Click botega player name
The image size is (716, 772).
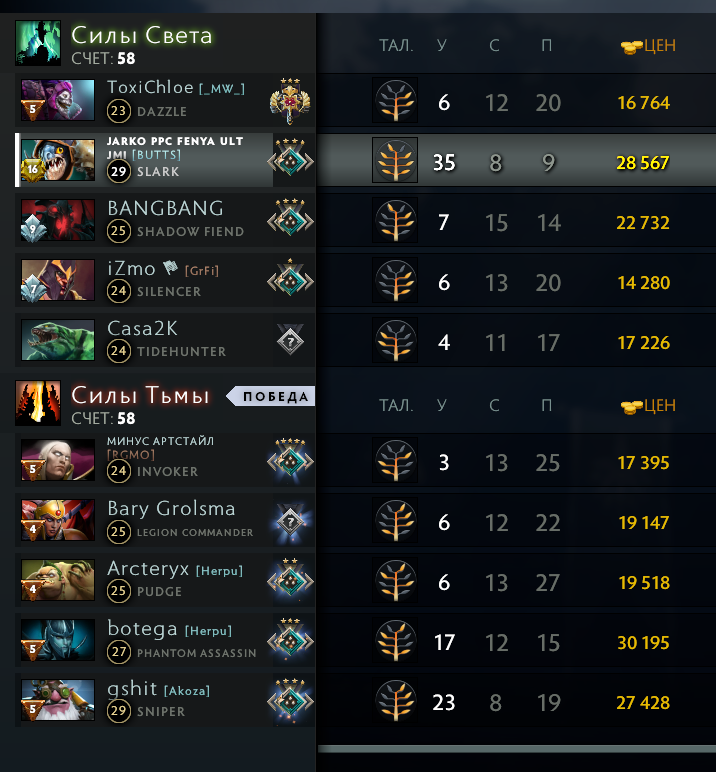click(x=142, y=629)
